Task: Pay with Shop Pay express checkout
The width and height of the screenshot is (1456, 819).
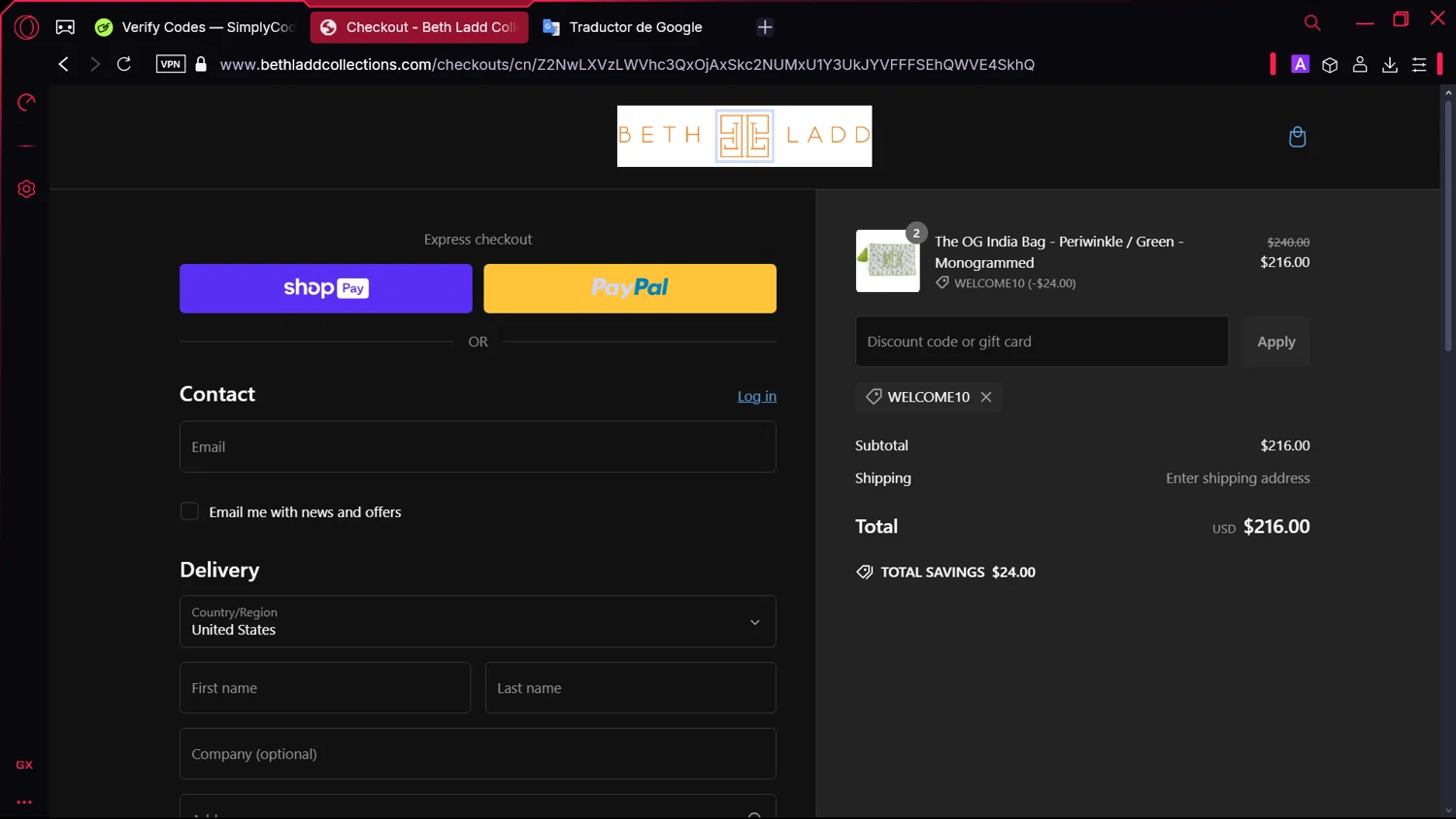Action: tap(326, 288)
